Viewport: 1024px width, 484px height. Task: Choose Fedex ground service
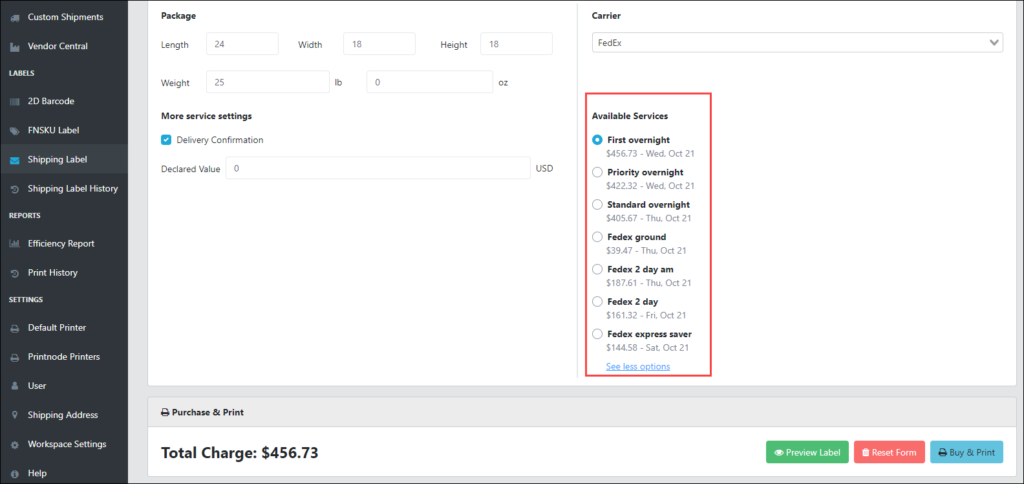pyautogui.click(x=597, y=237)
